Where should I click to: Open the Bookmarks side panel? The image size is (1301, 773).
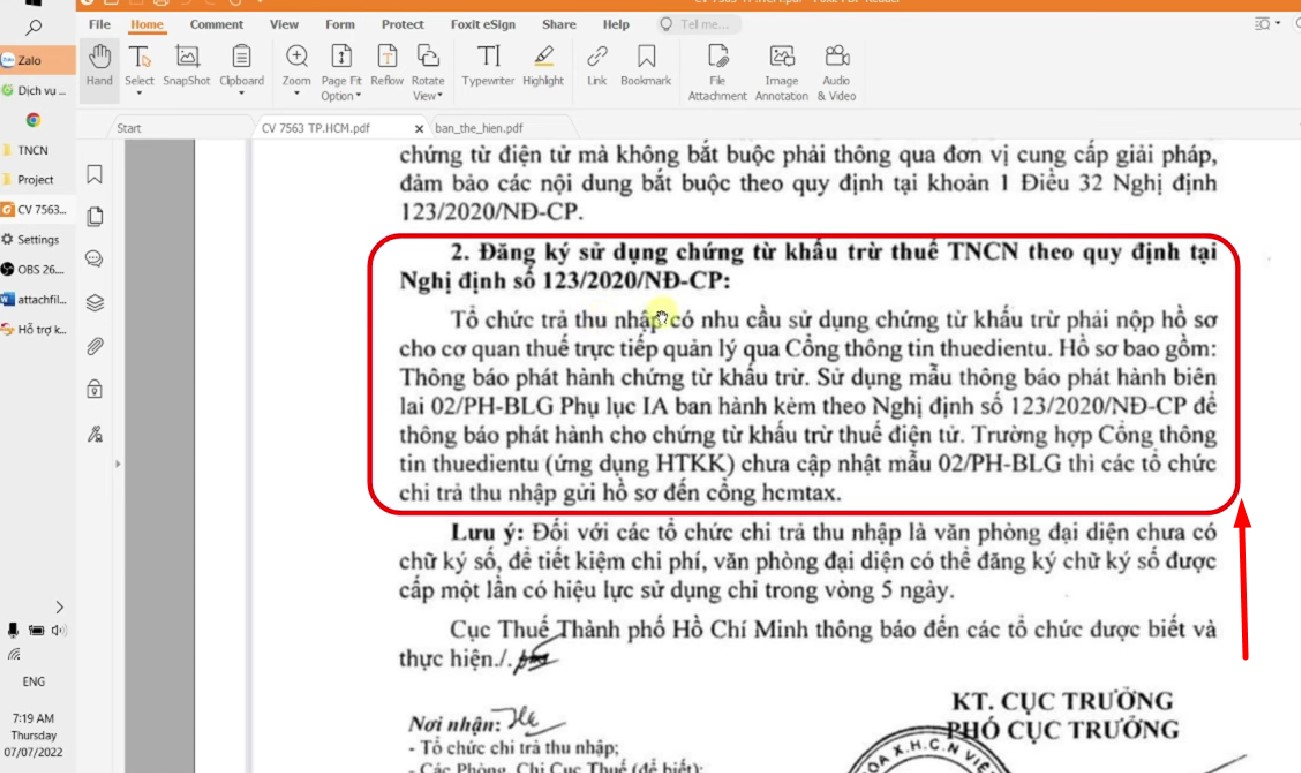pos(95,175)
